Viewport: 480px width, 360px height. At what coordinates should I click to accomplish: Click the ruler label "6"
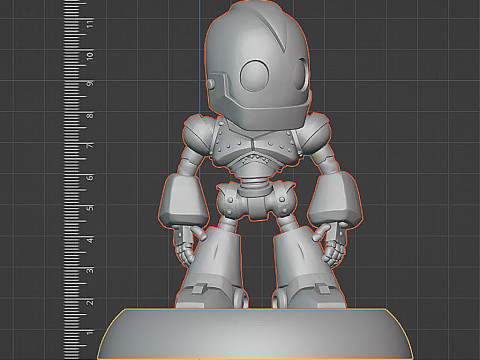[x=90, y=177]
